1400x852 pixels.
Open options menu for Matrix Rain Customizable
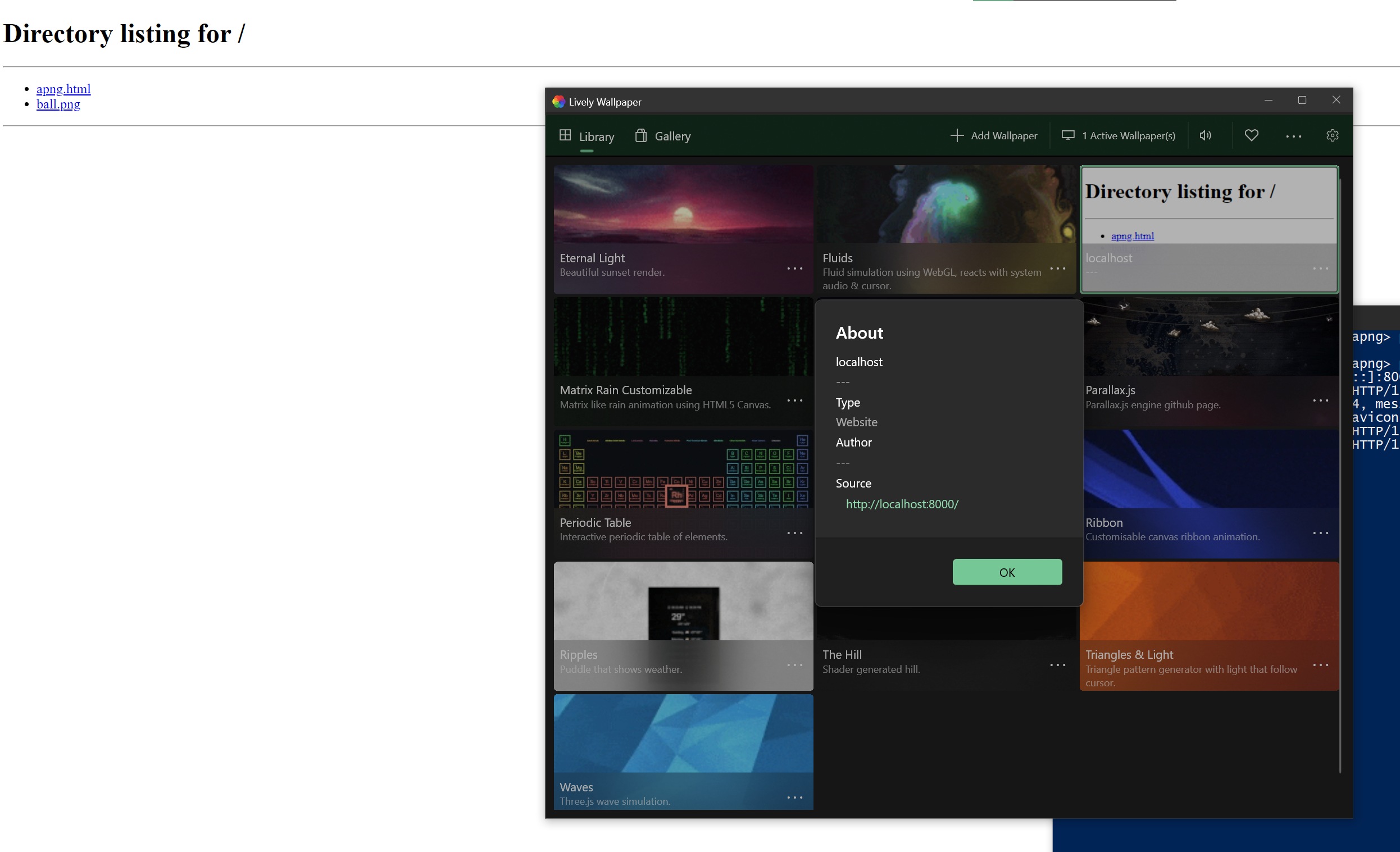pos(795,401)
